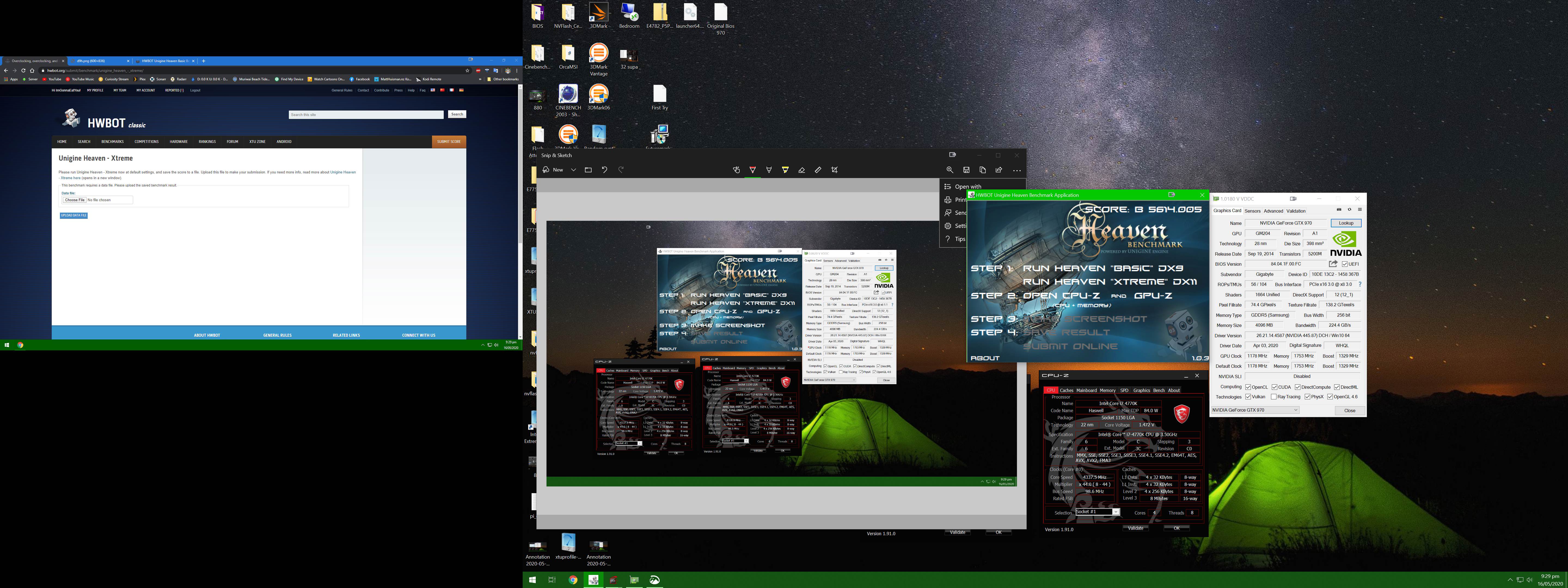Viewport: 1568px width, 588px height.
Task: Toggle the OpenCL checkbox in GPU-Z
Action: [1248, 387]
